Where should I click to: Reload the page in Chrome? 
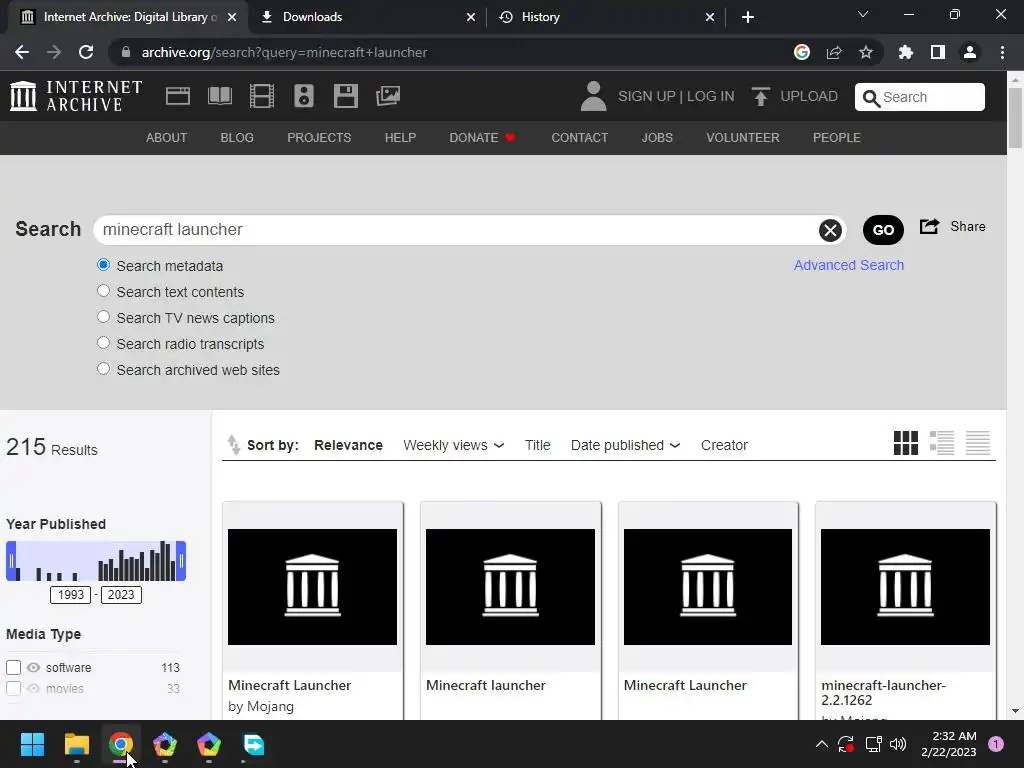86,52
